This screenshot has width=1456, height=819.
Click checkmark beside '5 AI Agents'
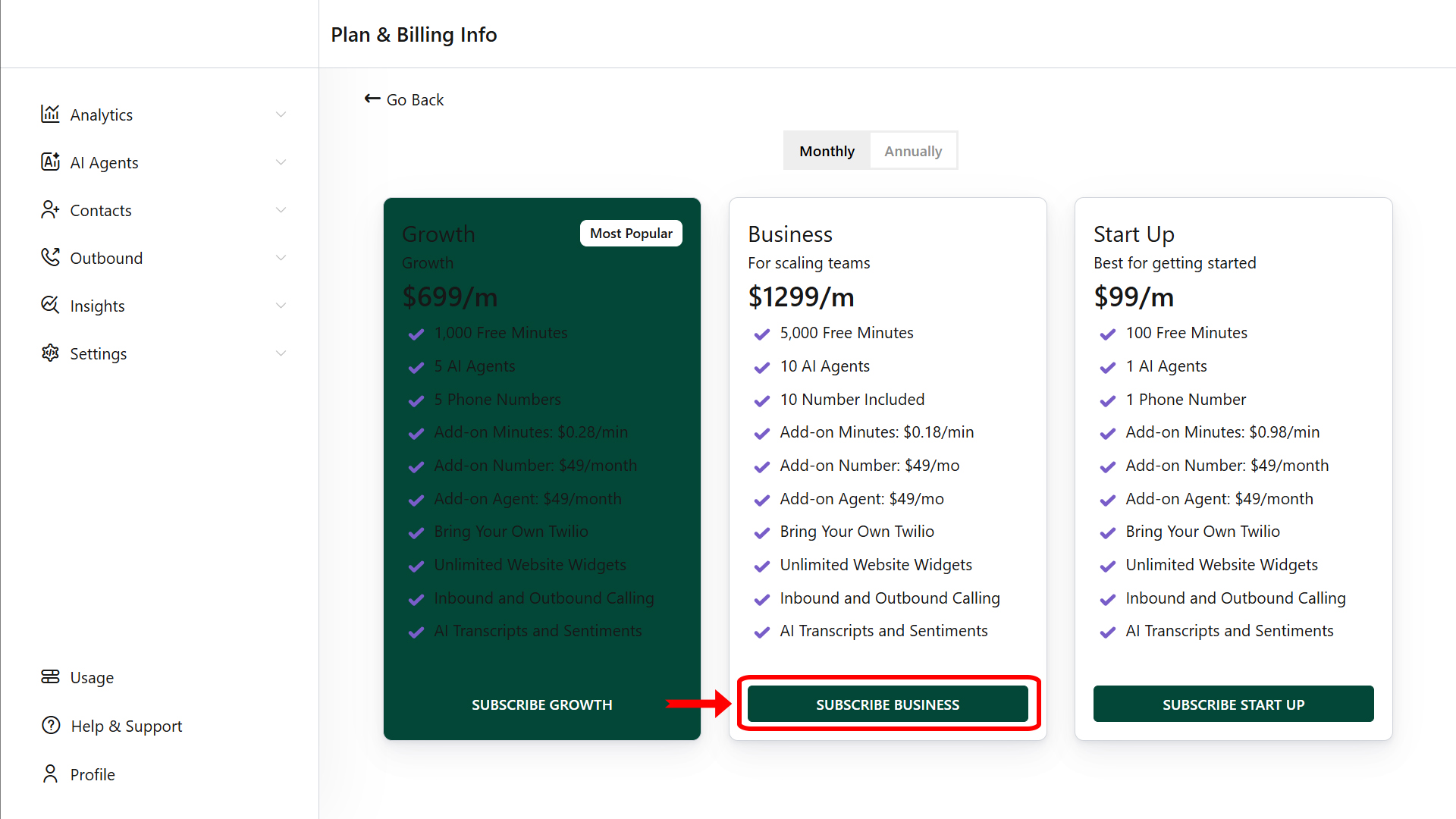click(416, 367)
